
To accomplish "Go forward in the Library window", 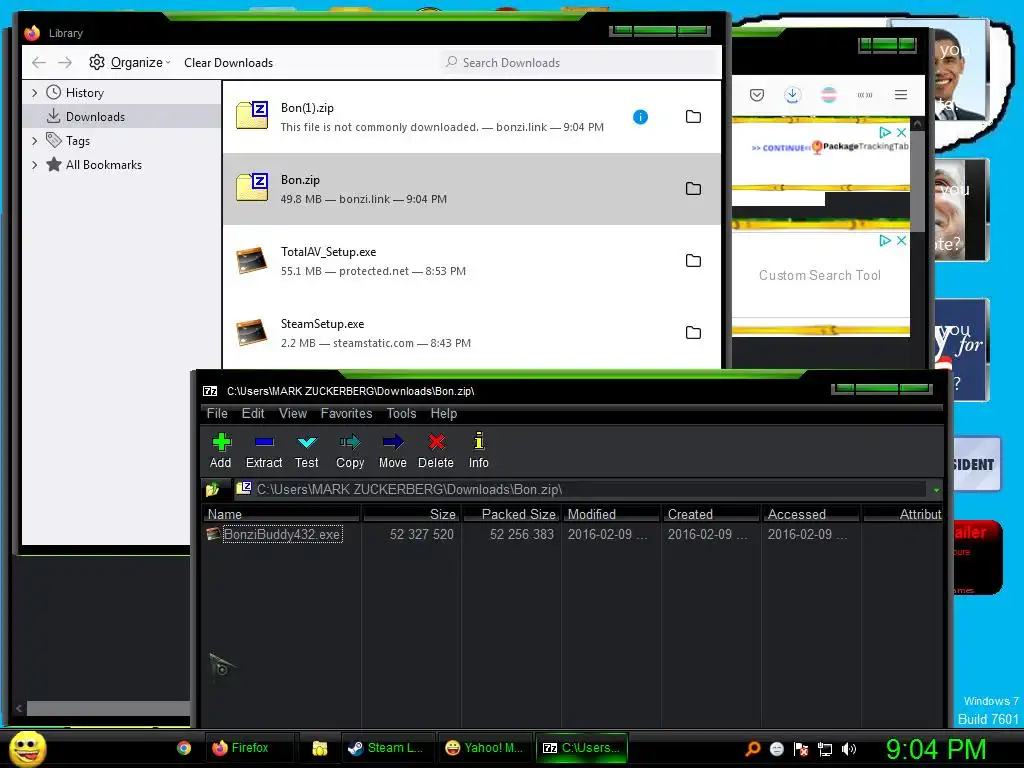I will point(65,63).
